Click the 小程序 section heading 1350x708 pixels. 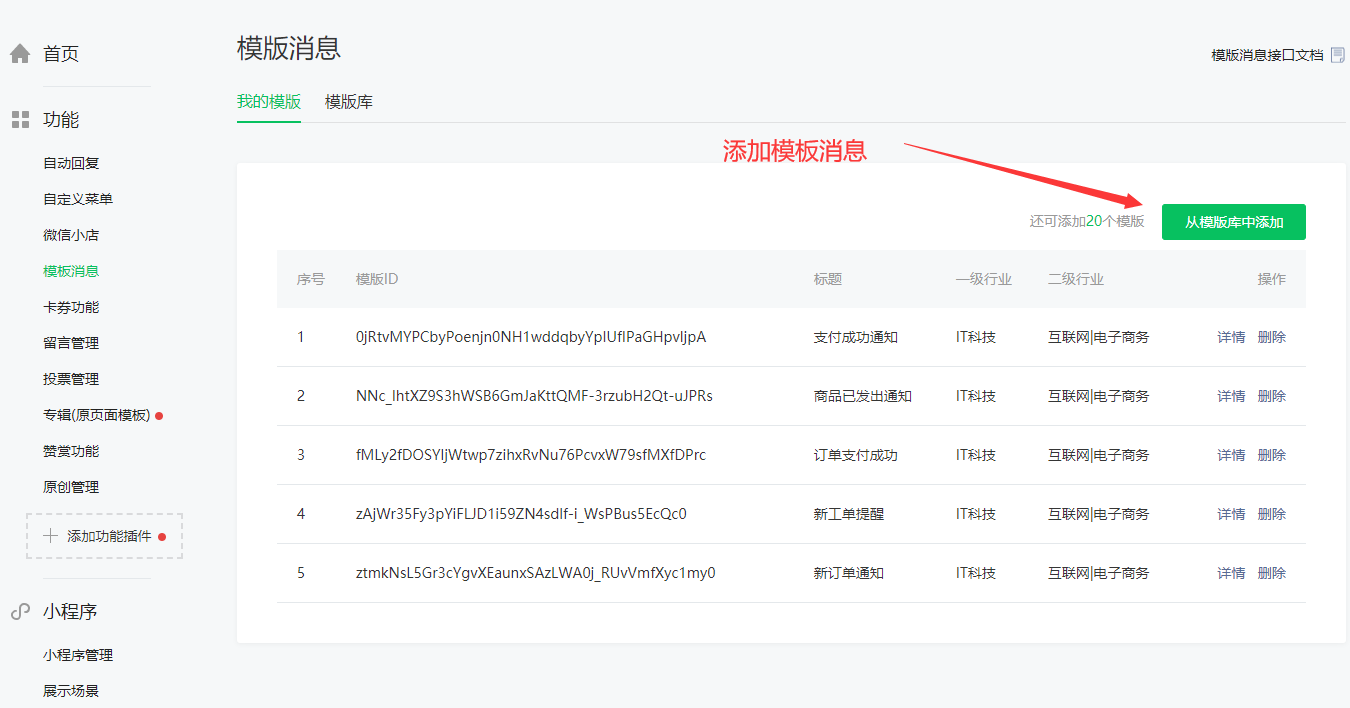click(70, 612)
